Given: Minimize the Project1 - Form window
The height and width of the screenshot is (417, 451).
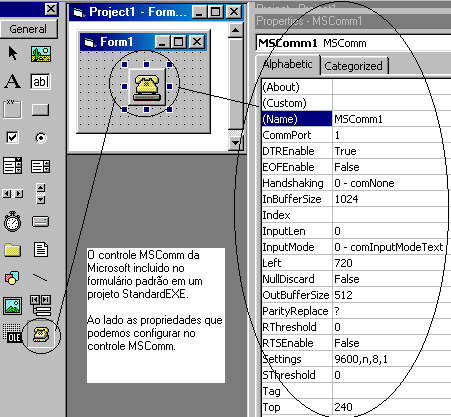Looking at the screenshot, I should 199,12.
